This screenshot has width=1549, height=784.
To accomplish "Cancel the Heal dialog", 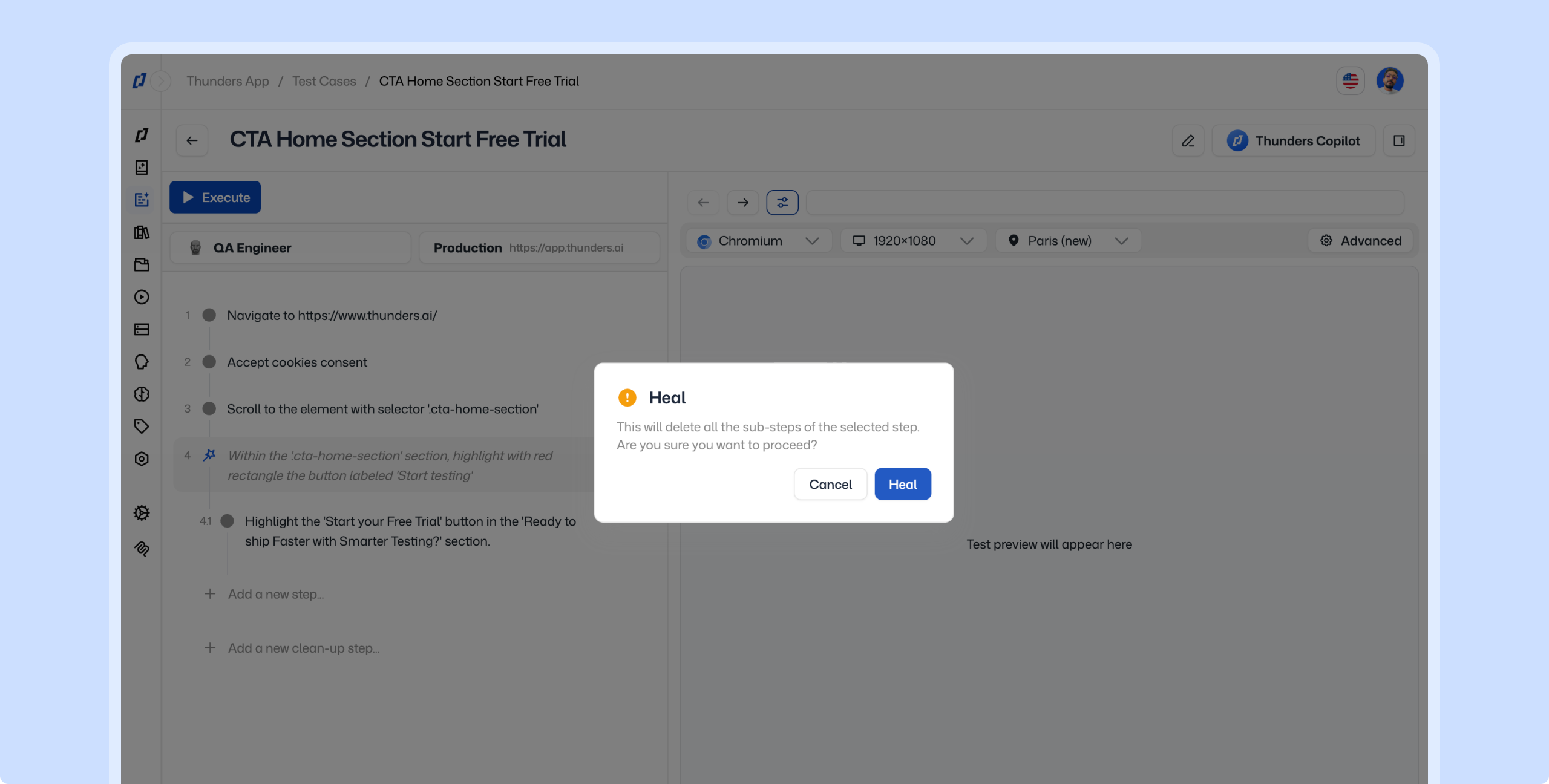I will pyautogui.click(x=830, y=484).
